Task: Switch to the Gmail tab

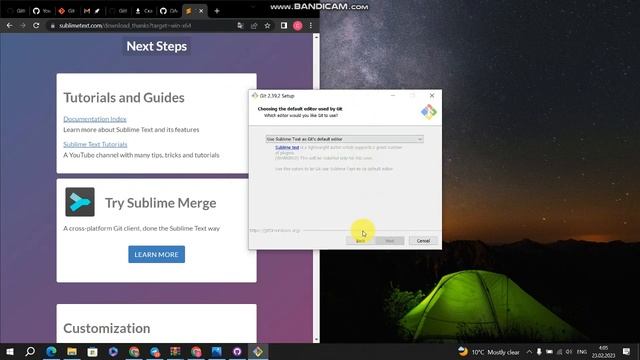Action: pos(92,11)
